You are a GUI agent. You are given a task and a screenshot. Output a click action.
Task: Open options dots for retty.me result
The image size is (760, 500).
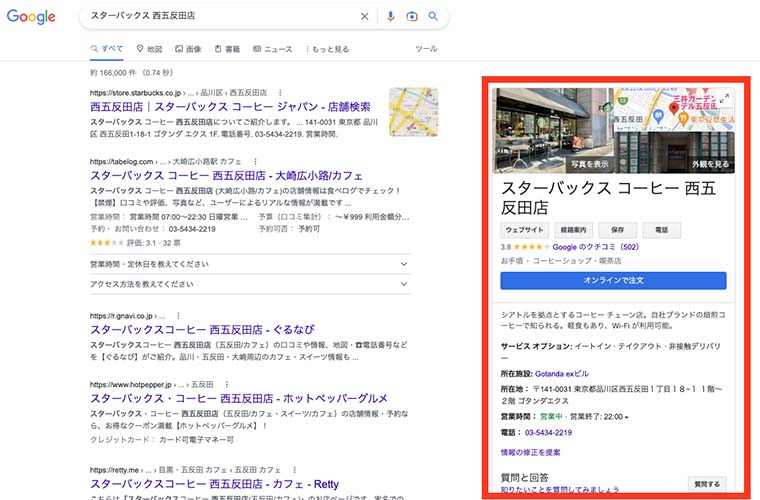(x=294, y=469)
